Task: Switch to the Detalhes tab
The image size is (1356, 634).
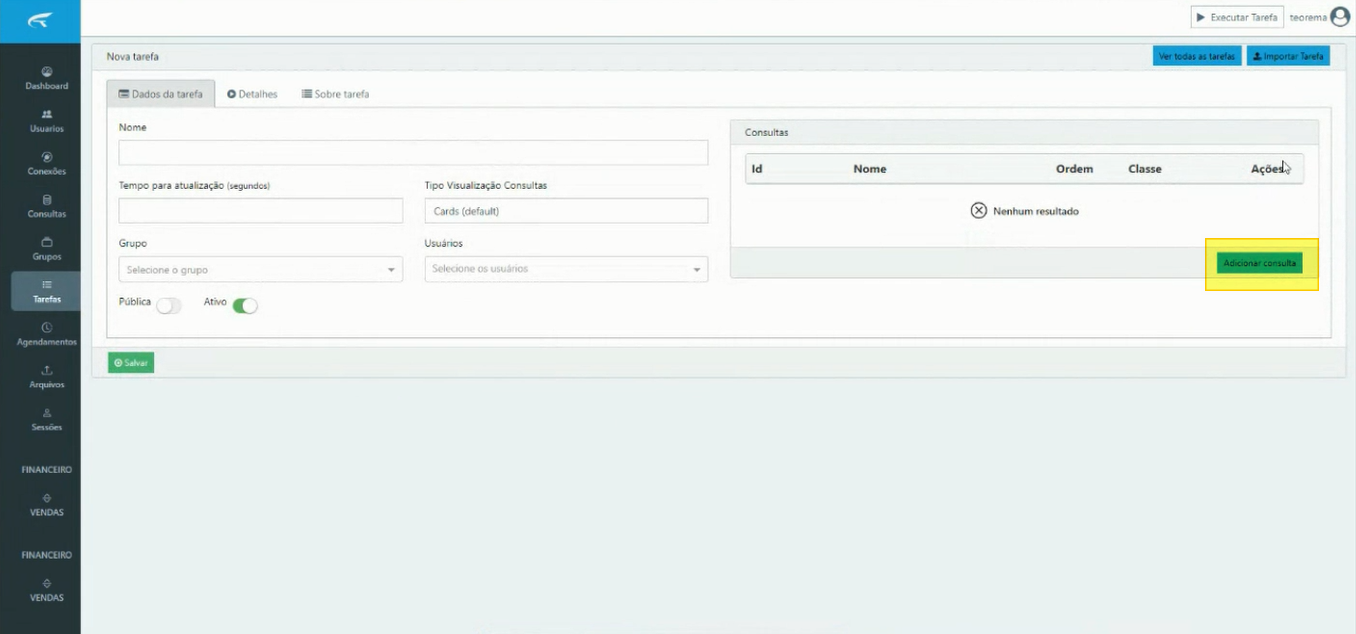Action: click(252, 94)
